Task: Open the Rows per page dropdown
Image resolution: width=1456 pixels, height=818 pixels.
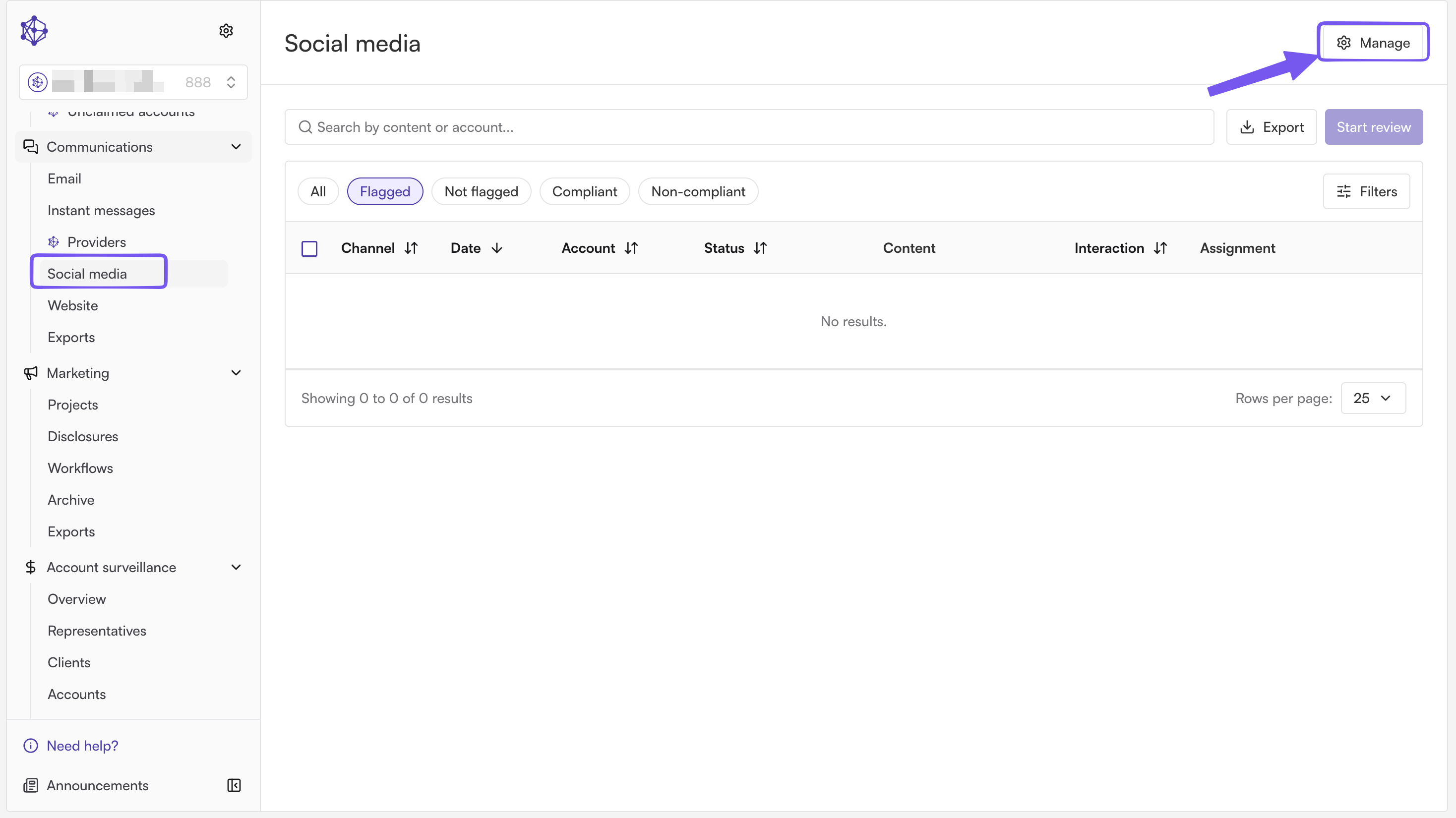Action: pos(1373,398)
